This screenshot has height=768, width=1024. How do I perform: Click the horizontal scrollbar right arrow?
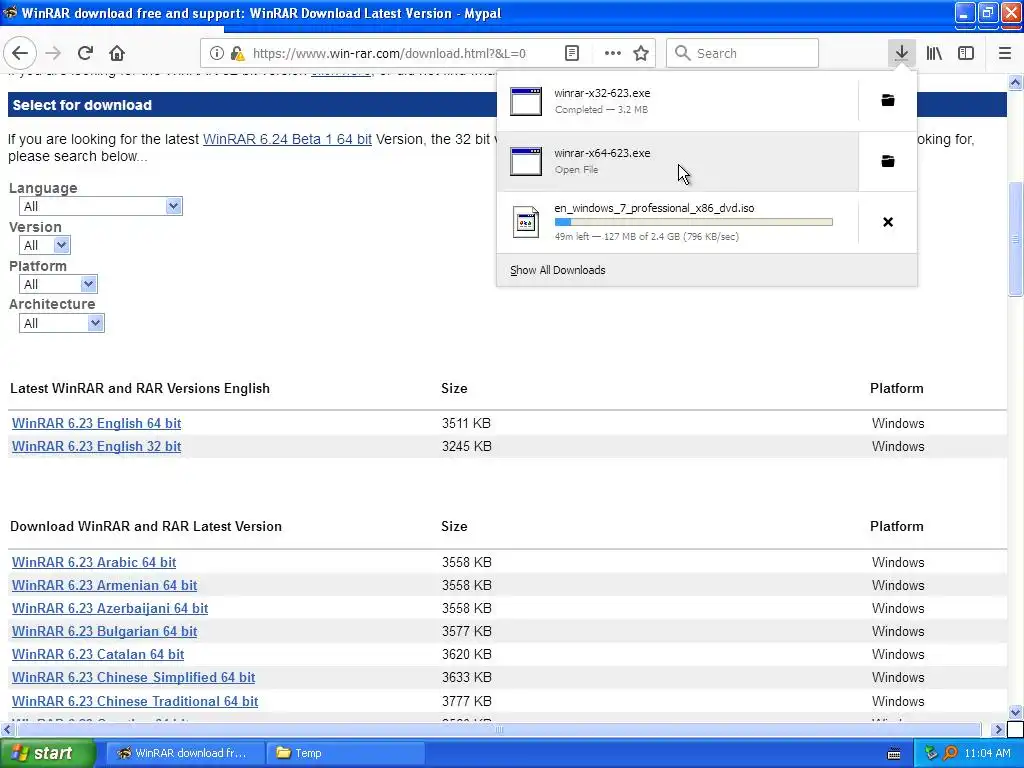998,729
